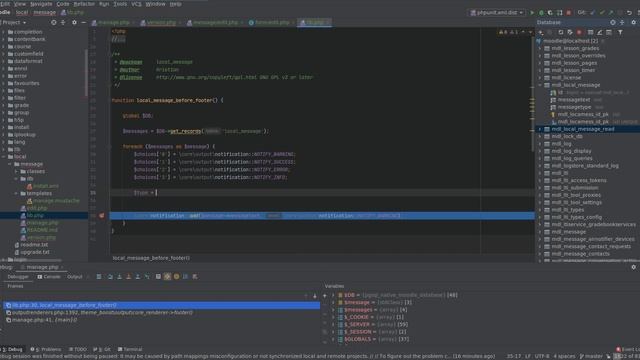This screenshot has width=640, height=360.
Task: Collapse the message folder in project tree
Action: pos(10,164)
